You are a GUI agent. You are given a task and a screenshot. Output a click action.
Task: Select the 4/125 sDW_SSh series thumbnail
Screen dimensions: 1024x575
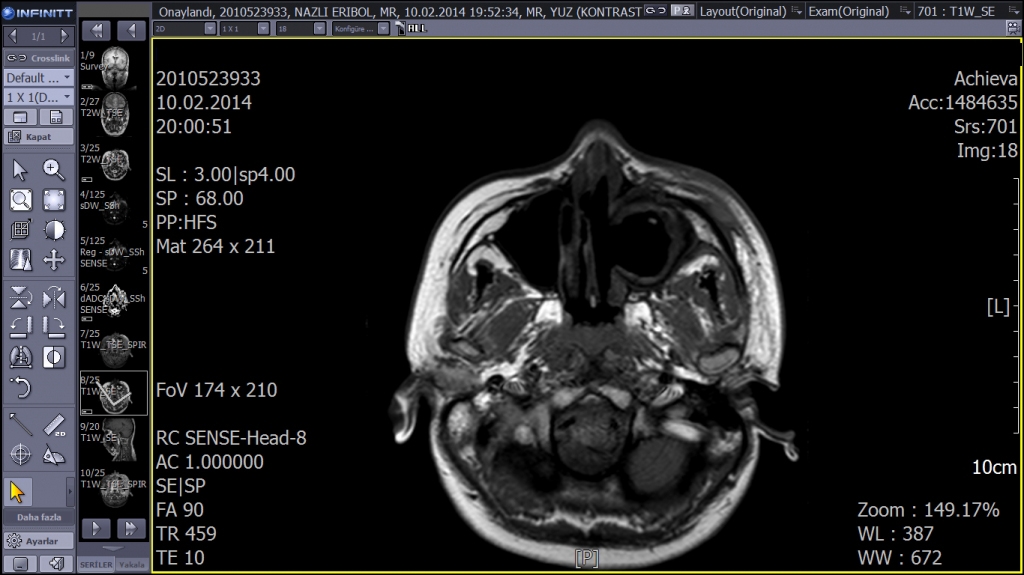click(x=114, y=208)
